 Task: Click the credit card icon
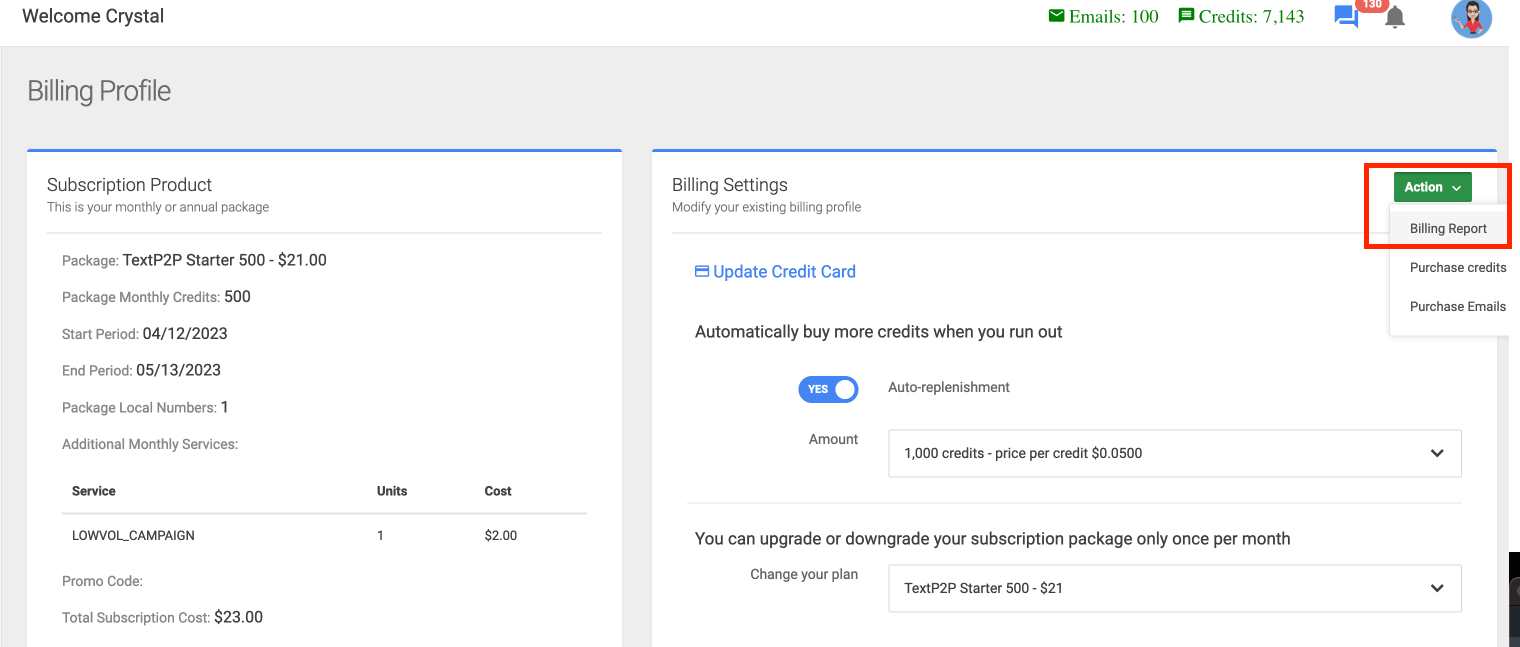tap(702, 271)
